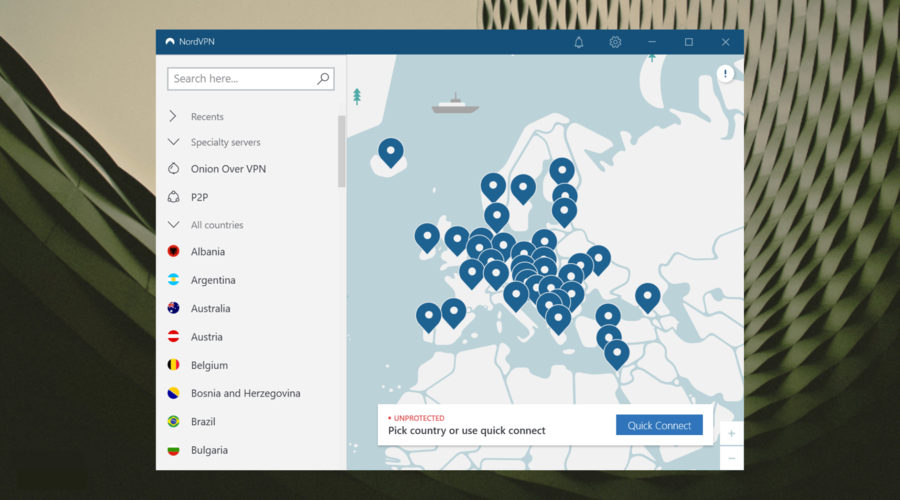Click the search magnifier icon
The image size is (900, 500).
coord(323,79)
